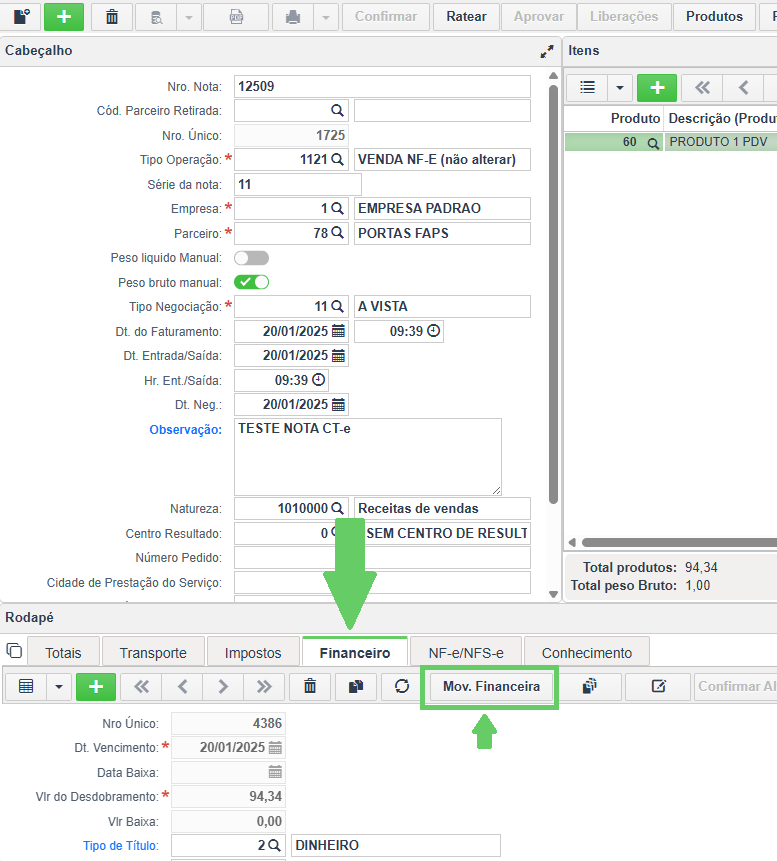Click the Mov. Financeira button
Viewport: 777px width, 861px height.
[491, 686]
